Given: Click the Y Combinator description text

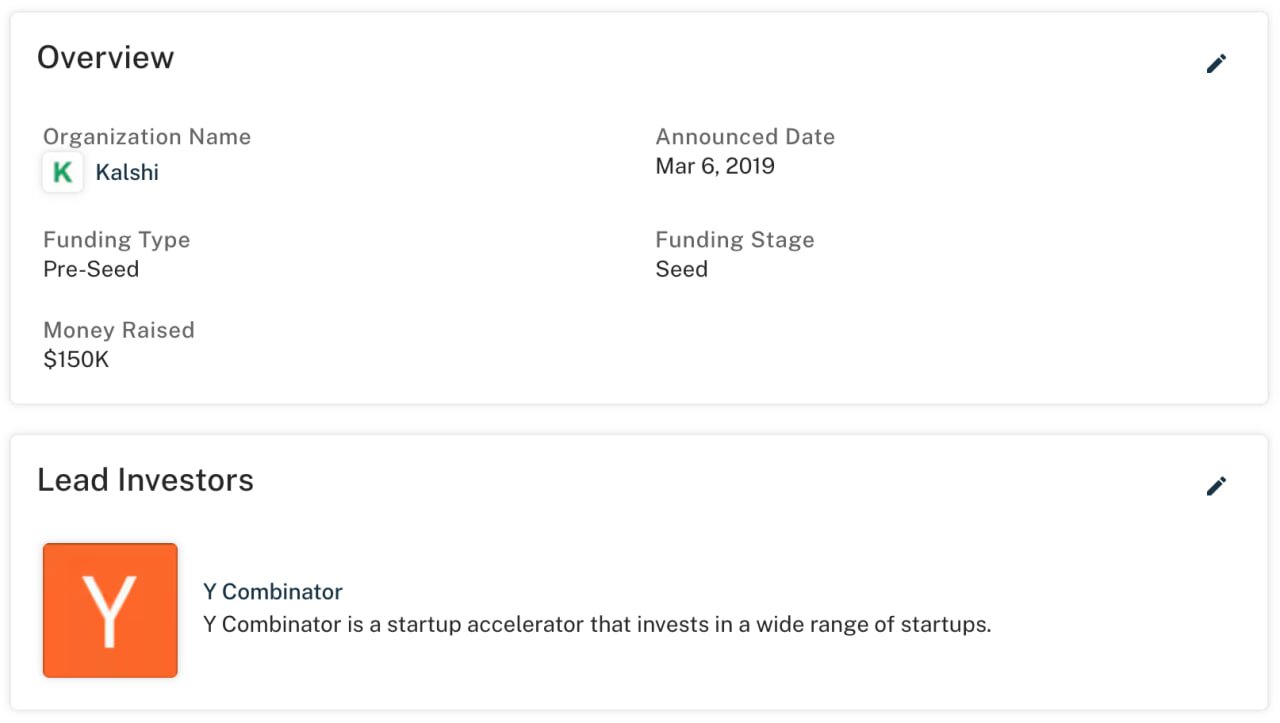Looking at the screenshot, I should pyautogui.click(x=596, y=625).
